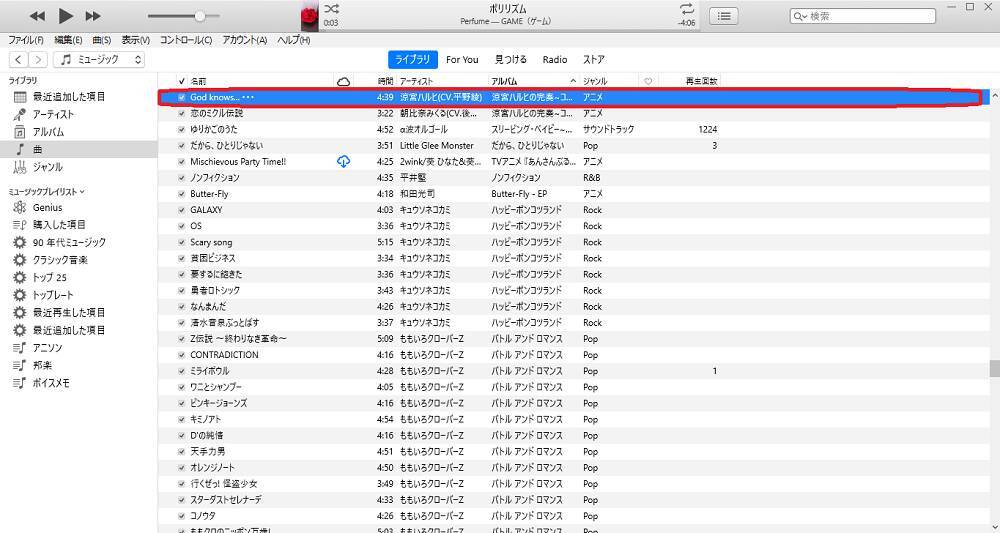
Task: Collapse the ミュージックプレイリスト section
Action: 82,191
